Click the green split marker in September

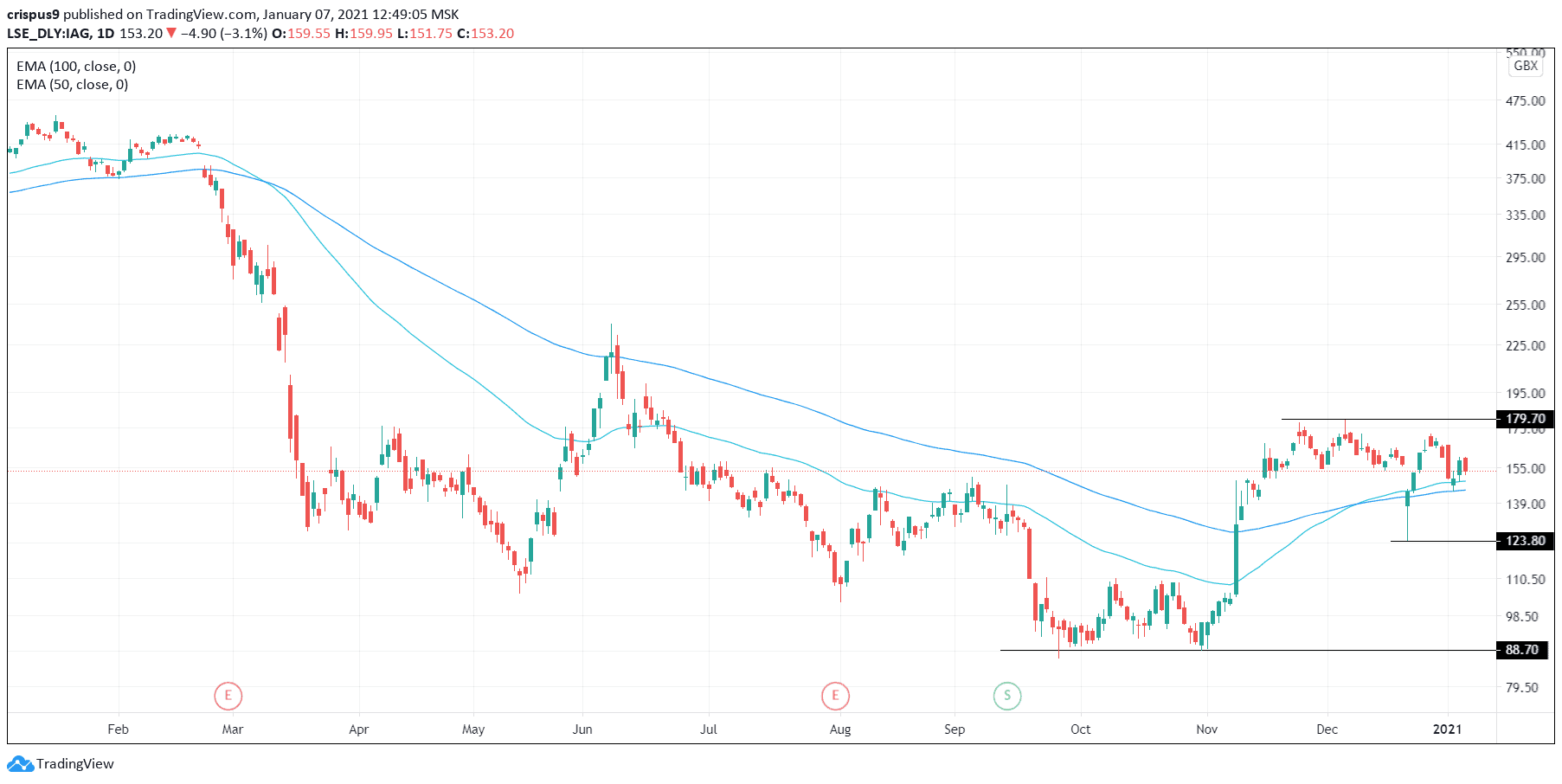[1006, 695]
